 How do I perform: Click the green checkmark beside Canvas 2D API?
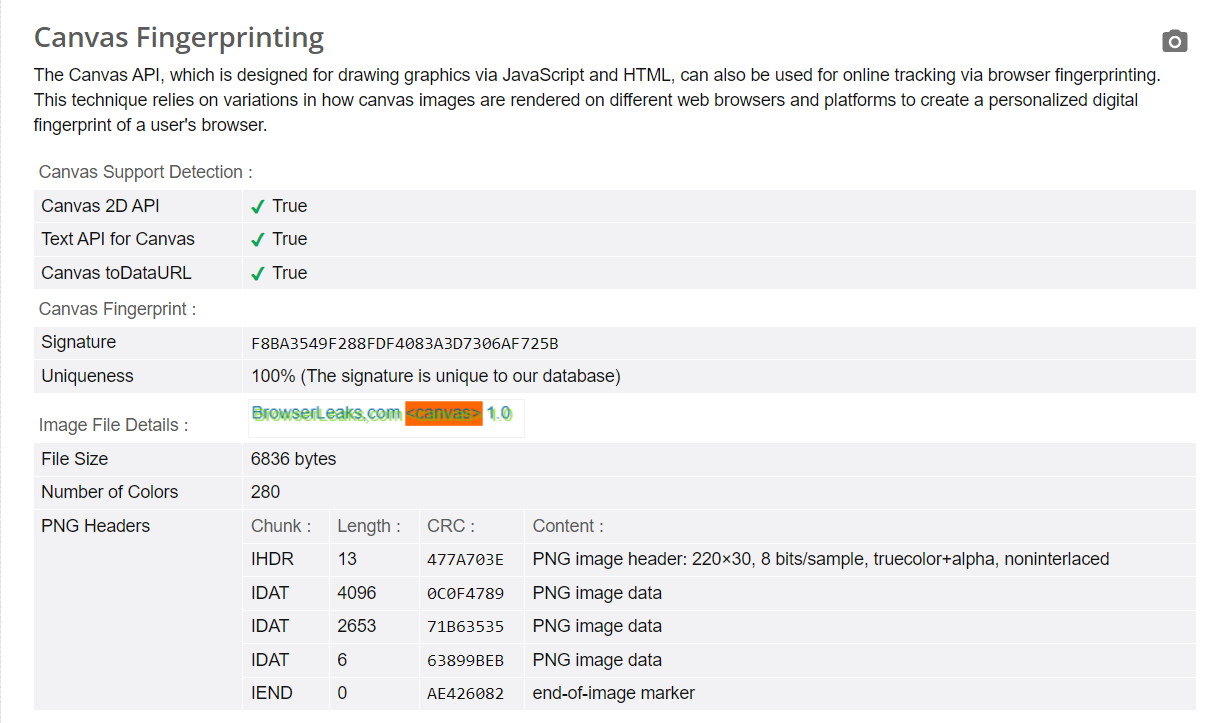[x=258, y=207]
